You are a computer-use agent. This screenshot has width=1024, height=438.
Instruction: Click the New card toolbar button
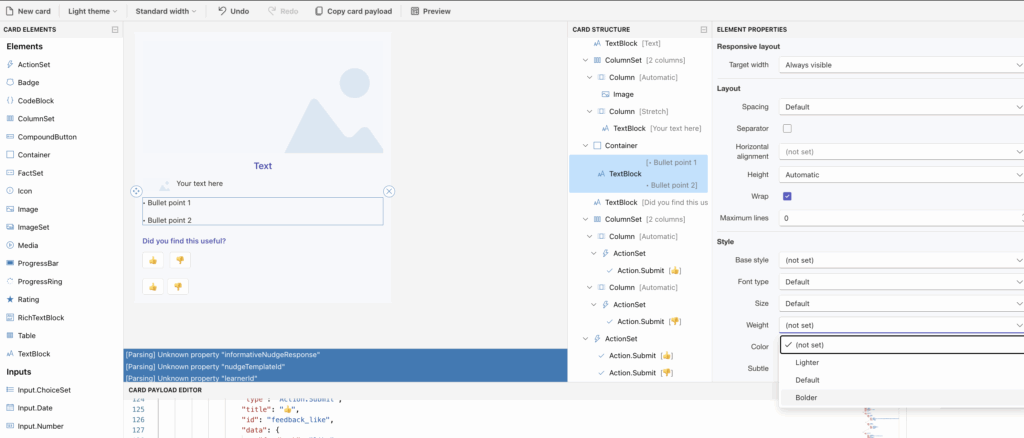tap(28, 11)
